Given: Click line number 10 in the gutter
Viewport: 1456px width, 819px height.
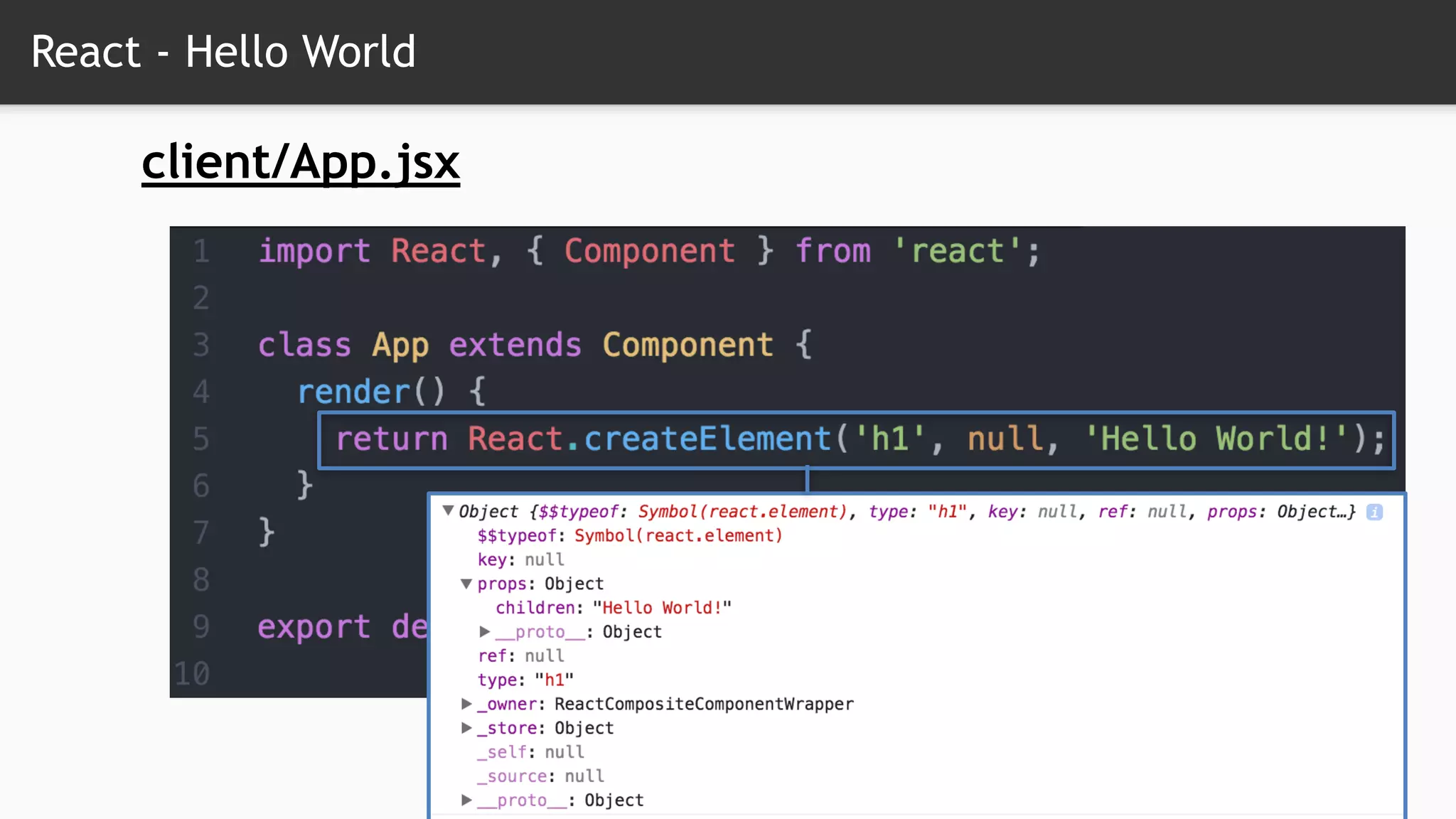Looking at the screenshot, I should point(192,673).
